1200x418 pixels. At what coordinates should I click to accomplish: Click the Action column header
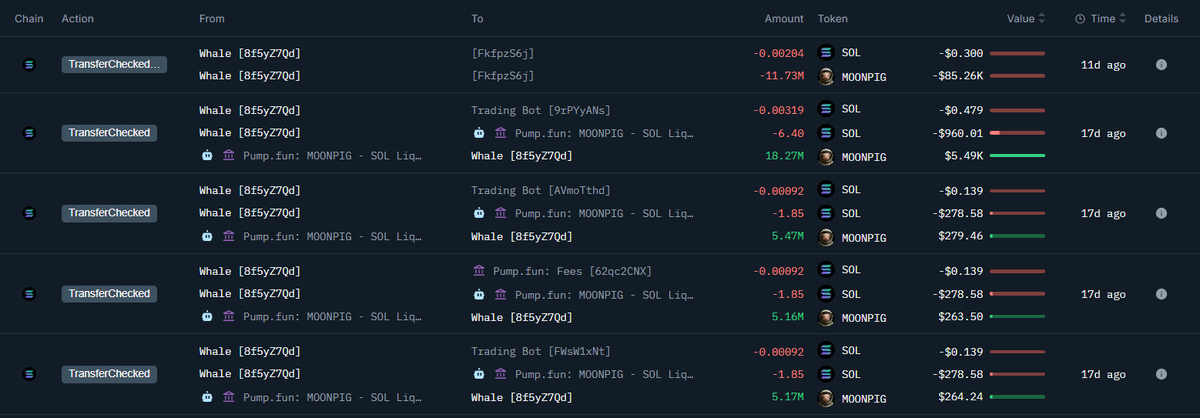tap(78, 19)
